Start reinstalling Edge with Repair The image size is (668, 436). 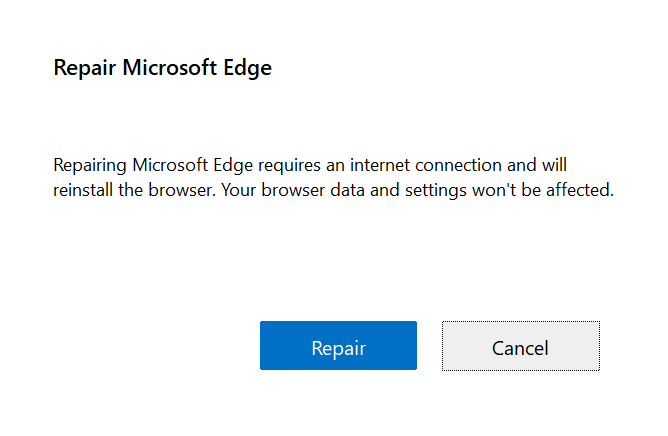(338, 346)
